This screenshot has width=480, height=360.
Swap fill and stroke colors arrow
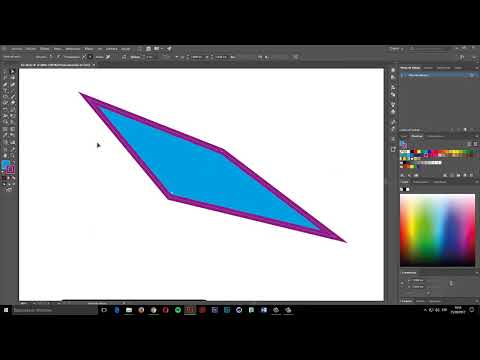tap(13, 162)
